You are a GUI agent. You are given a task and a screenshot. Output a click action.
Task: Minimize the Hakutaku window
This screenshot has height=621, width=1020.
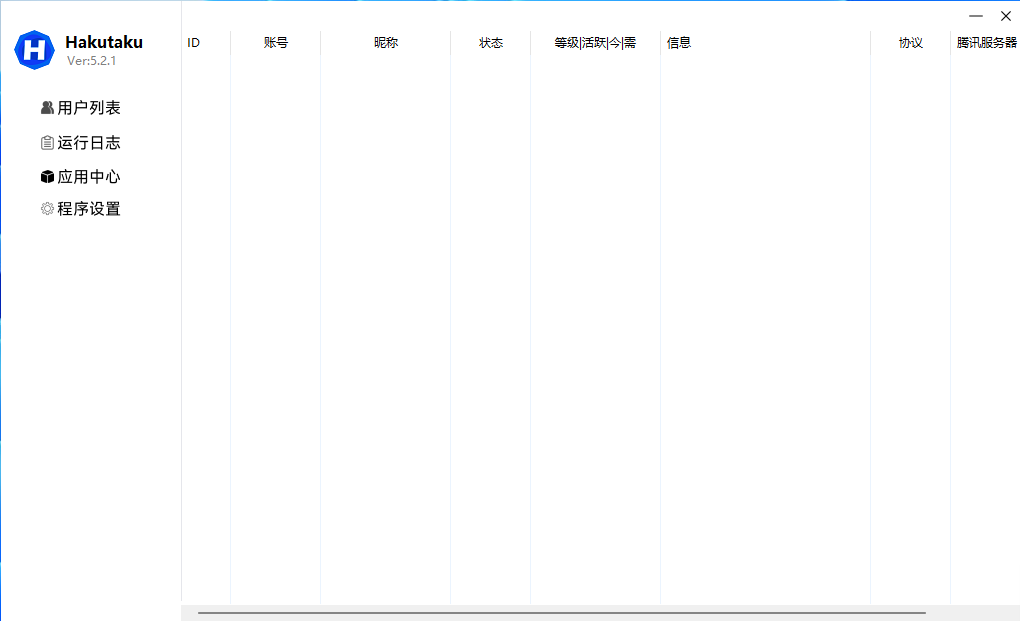pos(976,16)
